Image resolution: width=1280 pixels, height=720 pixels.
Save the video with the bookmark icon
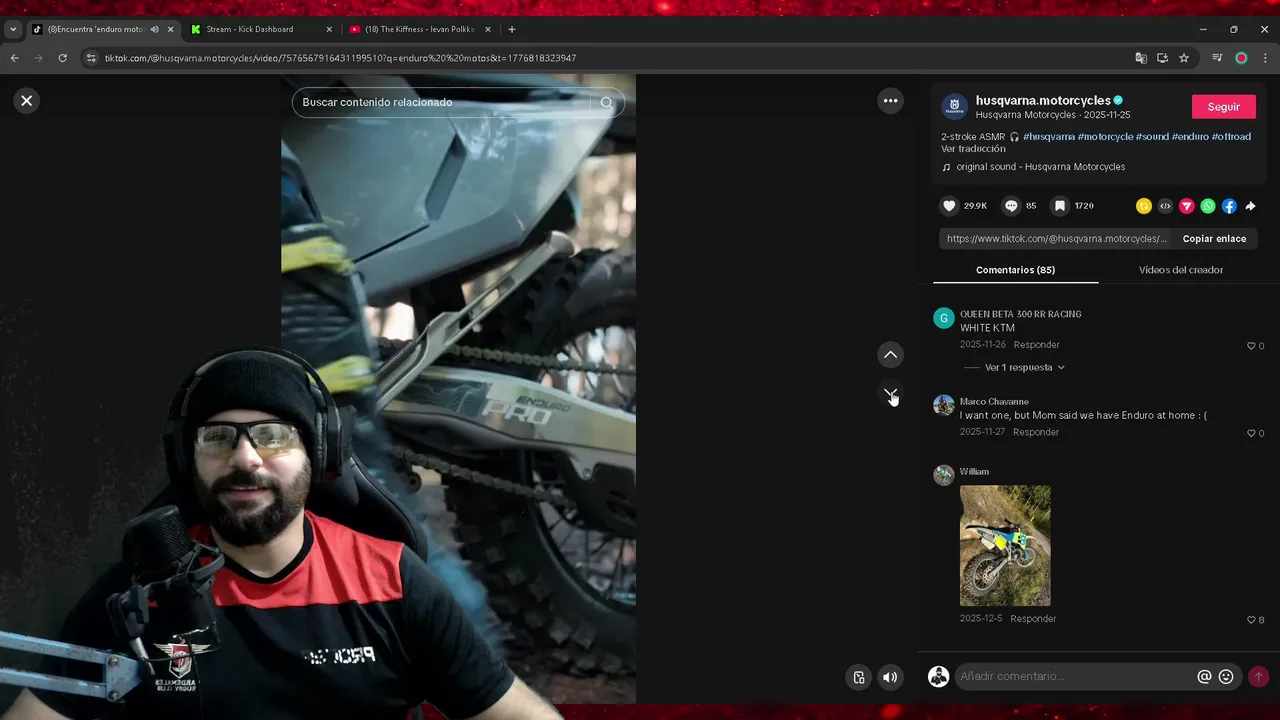pyautogui.click(x=1059, y=206)
